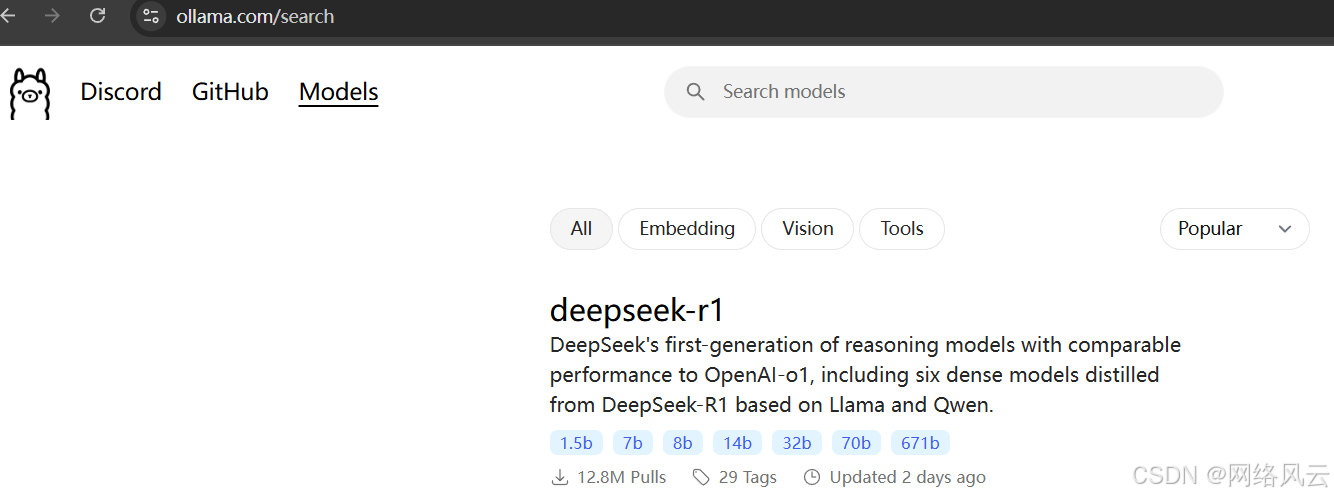Click the clock icon beside Updated 2 days ago
Screen dimensions: 1334x497
pos(812,477)
